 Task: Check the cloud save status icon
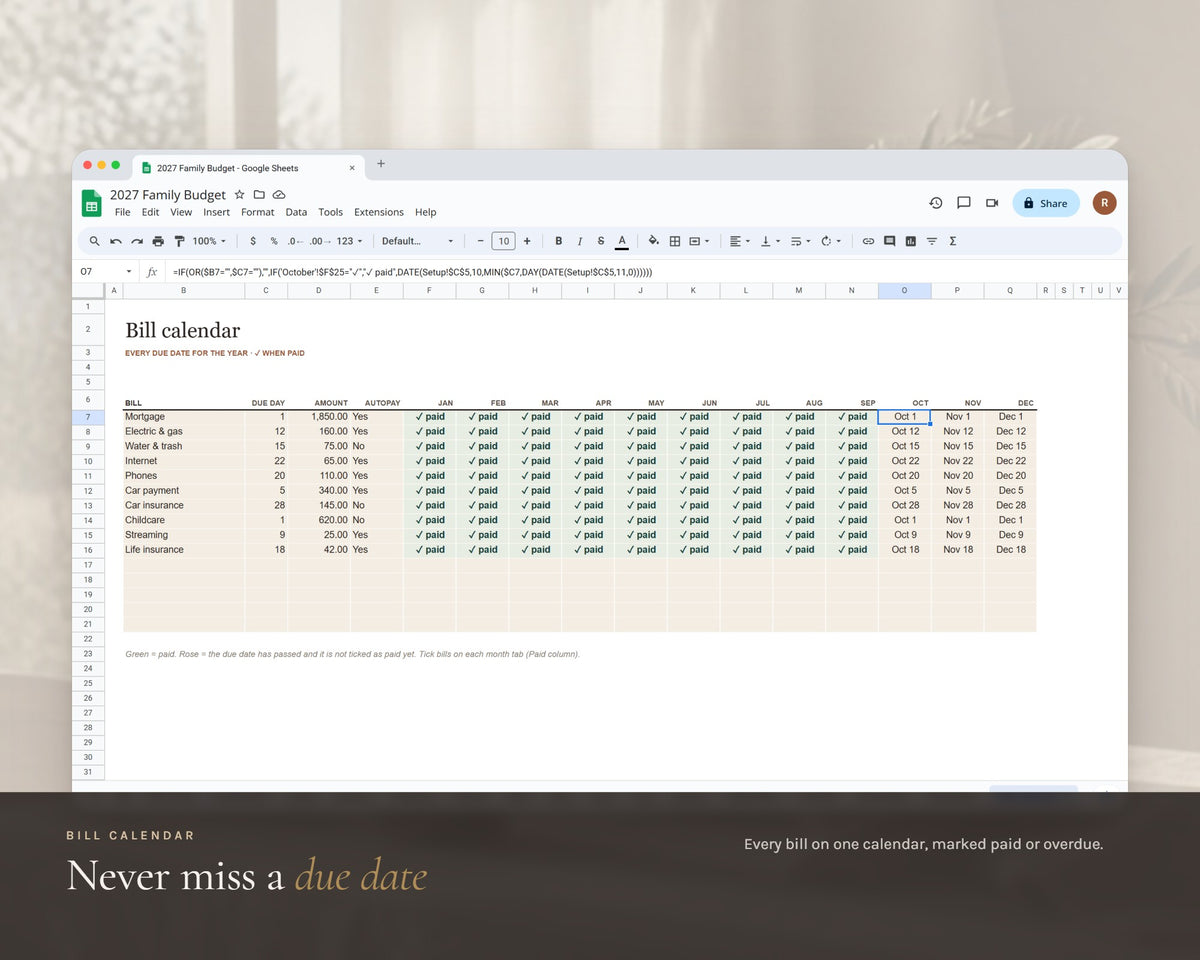tap(279, 195)
